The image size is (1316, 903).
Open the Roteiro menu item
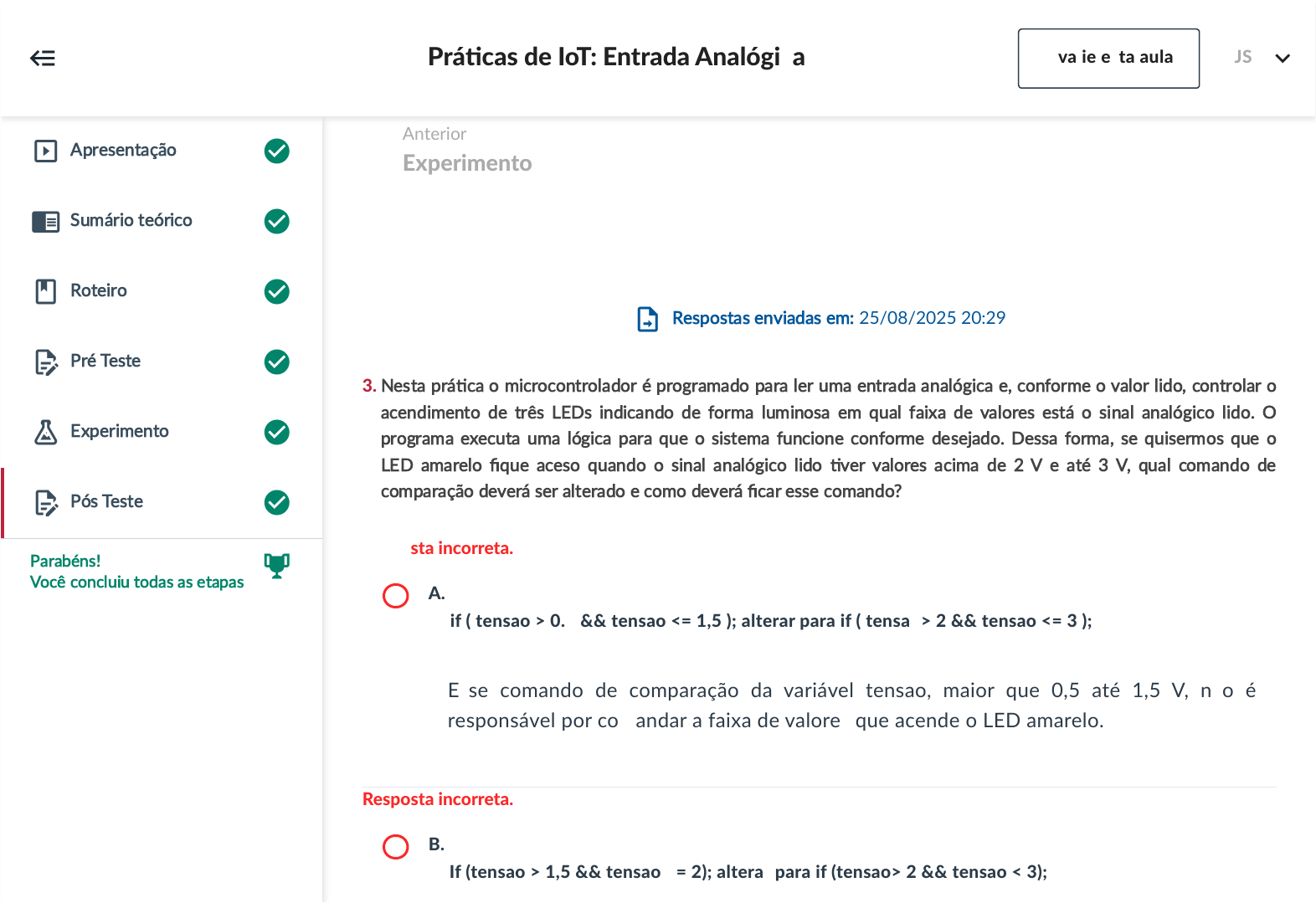[99, 290]
